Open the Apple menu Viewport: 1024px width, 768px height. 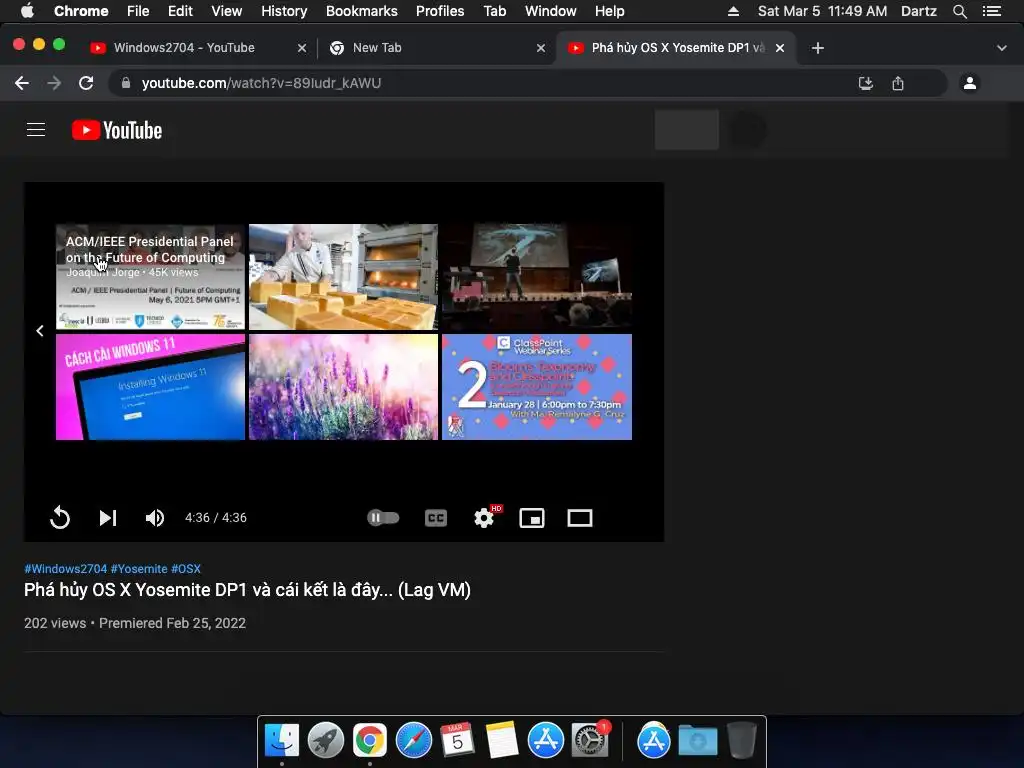click(27, 11)
